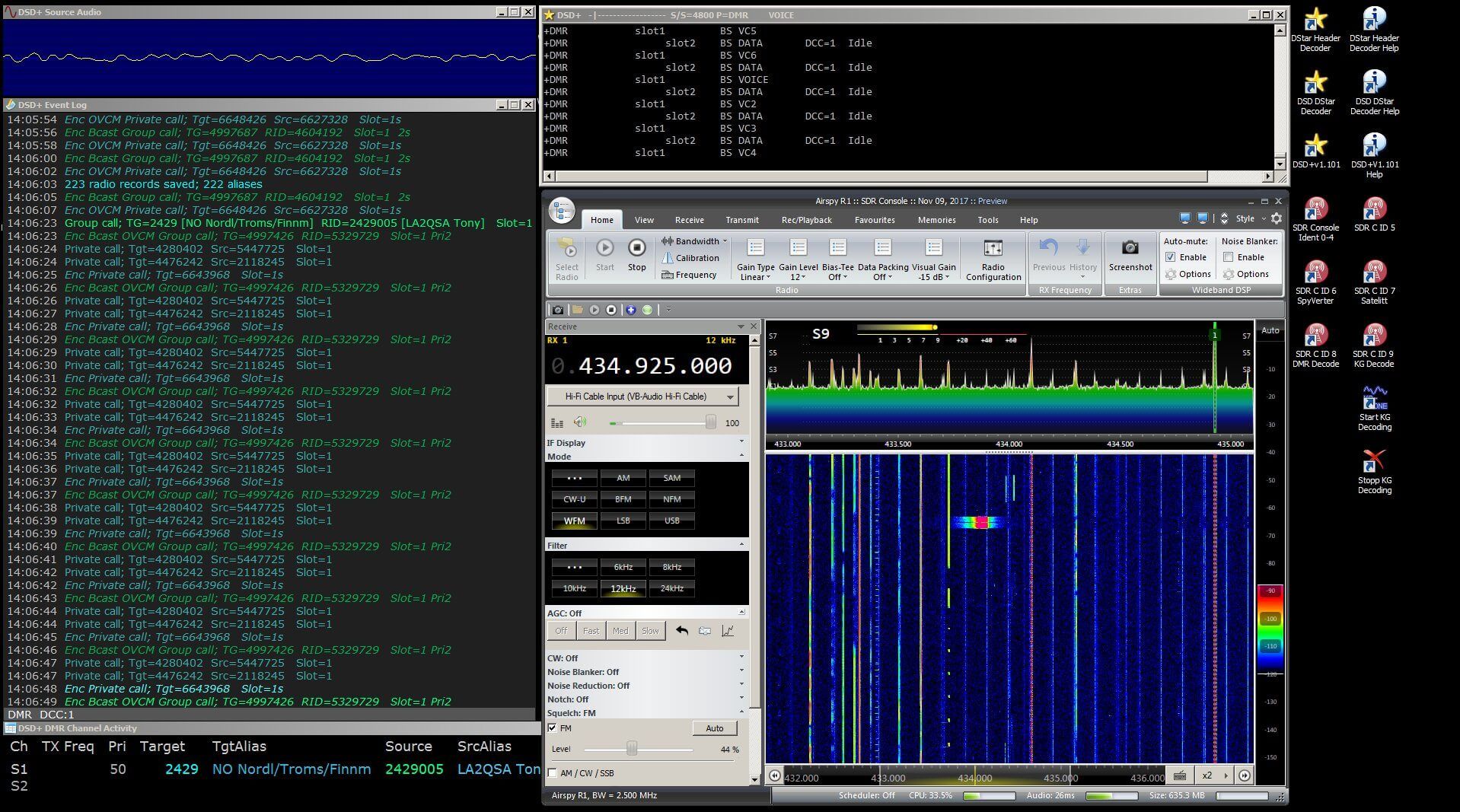Open the Favourites menu tab
1460x812 pixels.
pyautogui.click(x=875, y=220)
